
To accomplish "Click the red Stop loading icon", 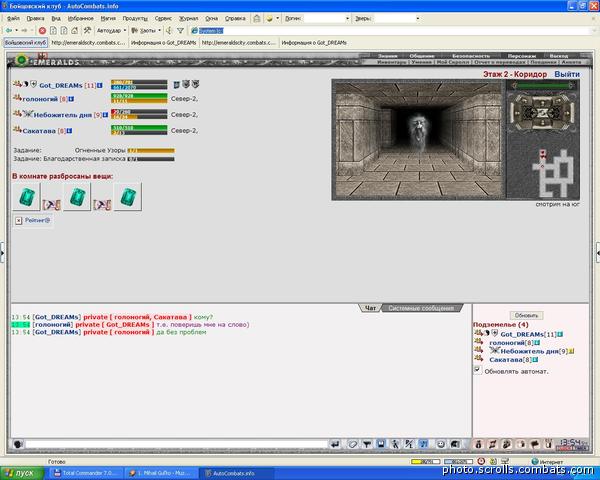I will pos(42,31).
